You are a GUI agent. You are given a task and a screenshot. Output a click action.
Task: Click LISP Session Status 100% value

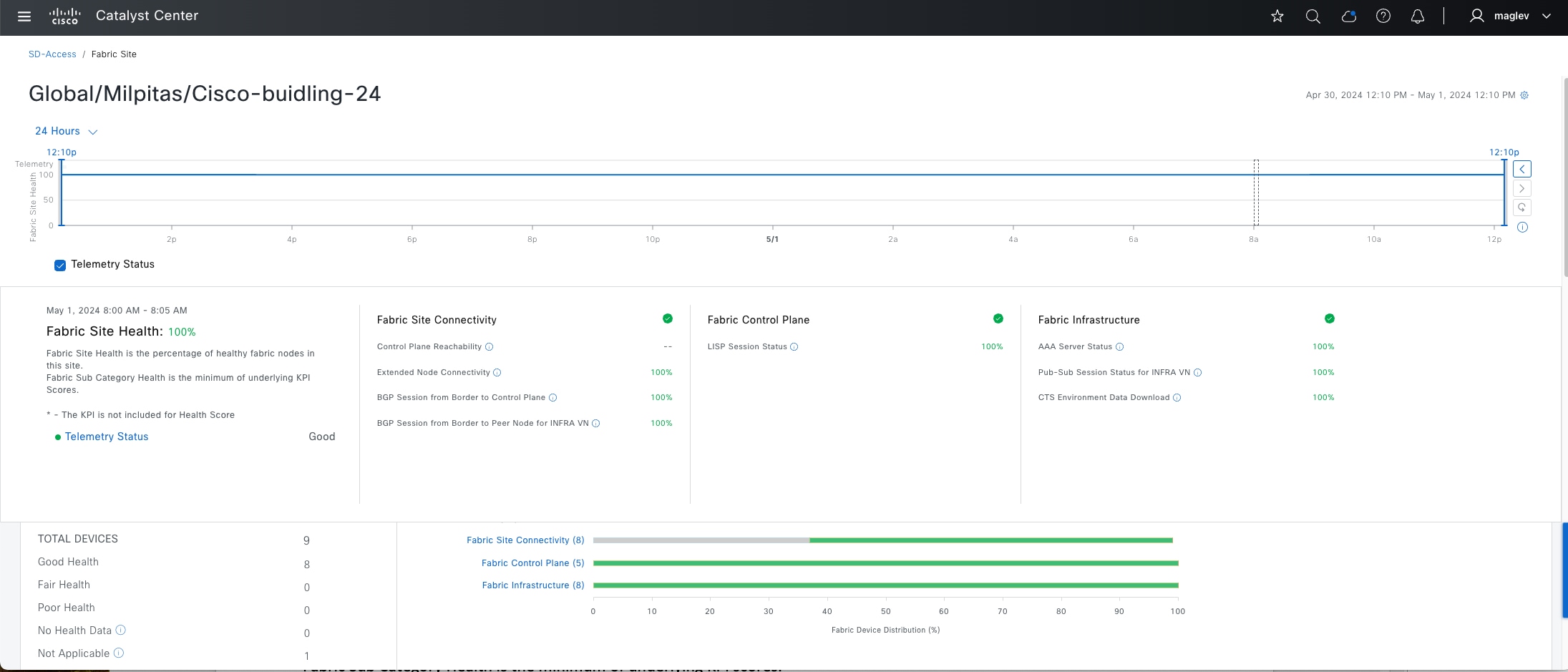click(992, 347)
